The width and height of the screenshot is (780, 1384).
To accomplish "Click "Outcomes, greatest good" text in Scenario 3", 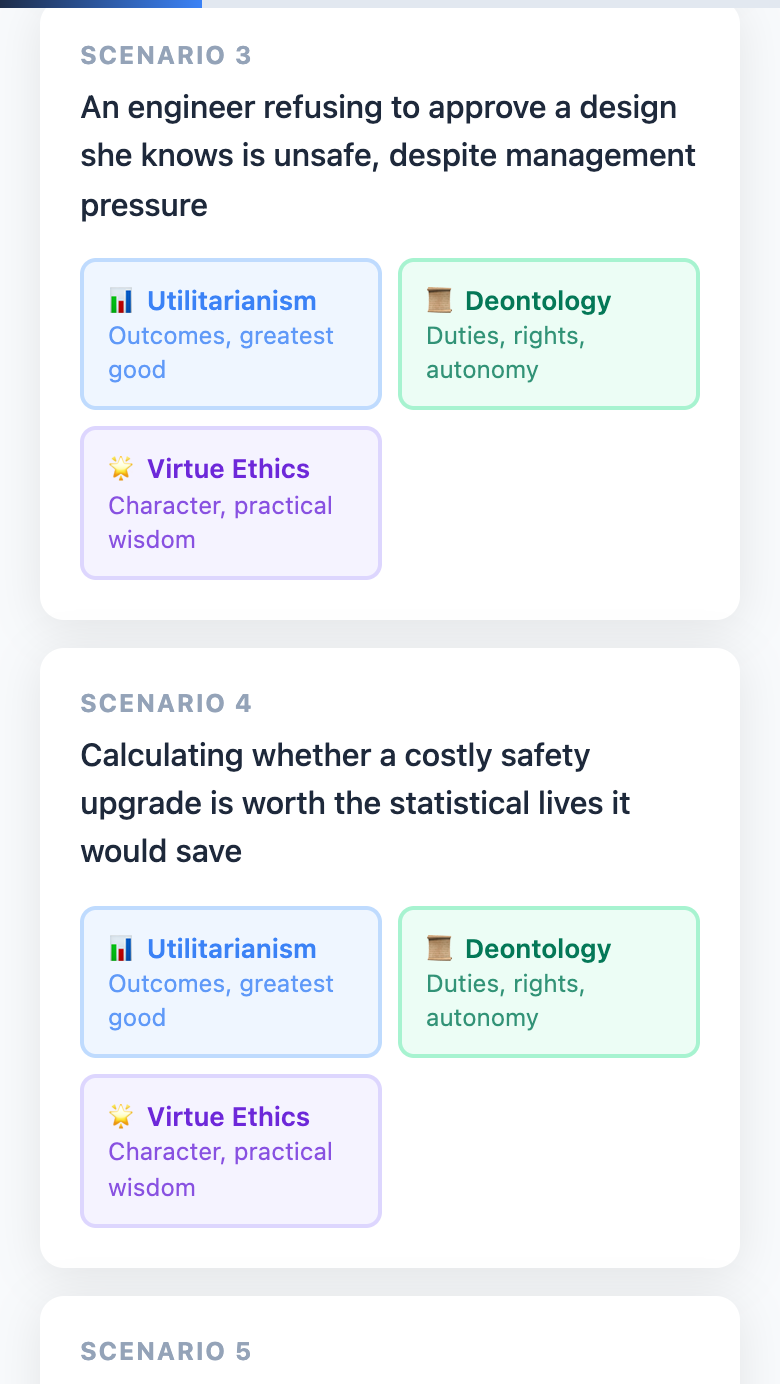I will pyautogui.click(x=221, y=353).
